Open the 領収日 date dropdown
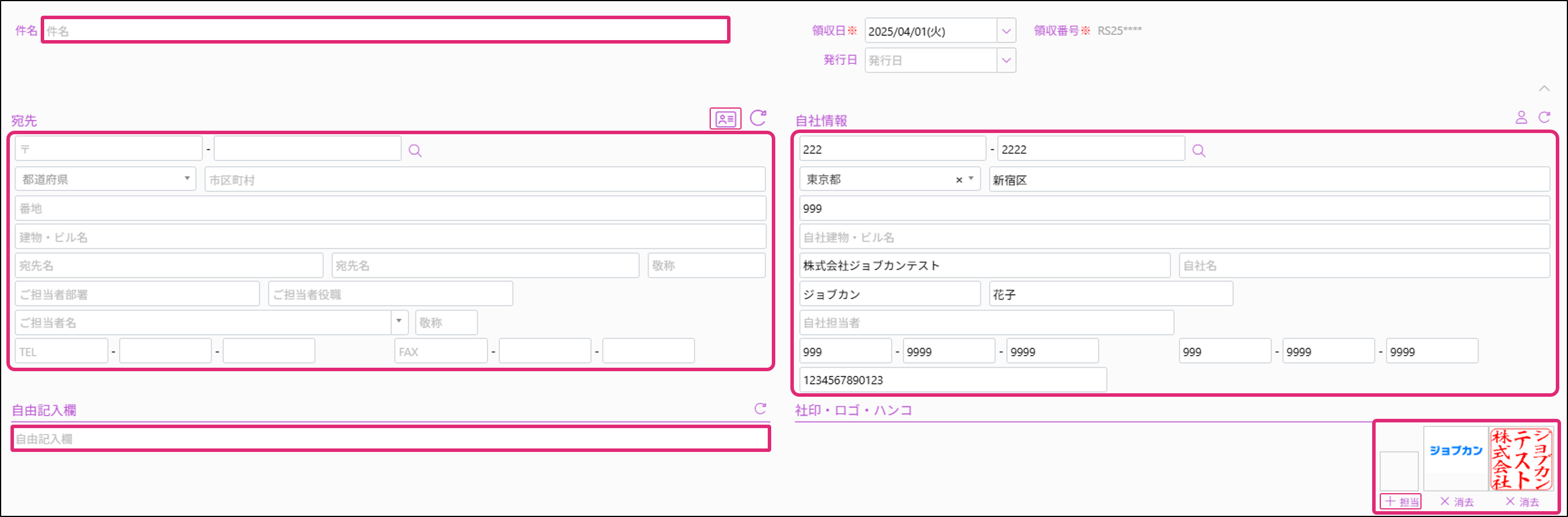Image resolution: width=1568 pixels, height=517 pixels. [x=1006, y=31]
